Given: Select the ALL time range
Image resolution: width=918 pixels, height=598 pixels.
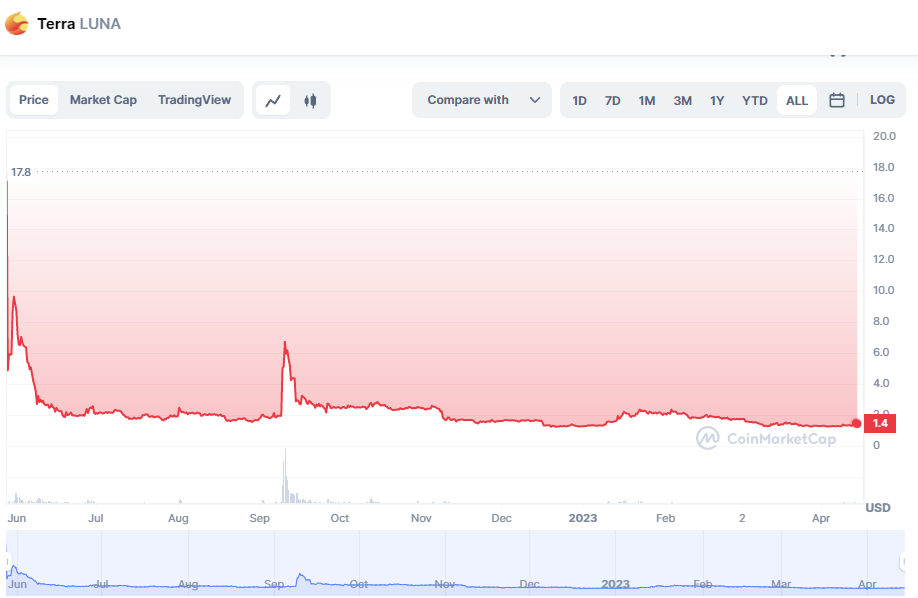Looking at the screenshot, I should click(x=797, y=101).
